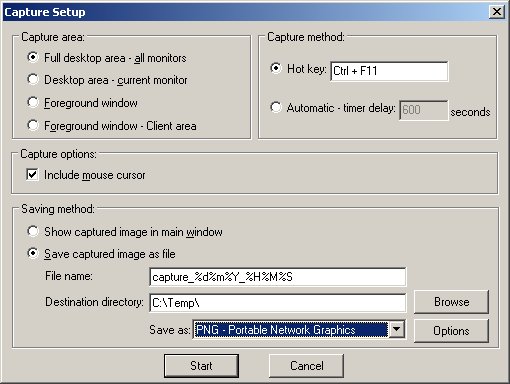Click the Capture Setup title bar text

pyautogui.click(x=45, y=12)
